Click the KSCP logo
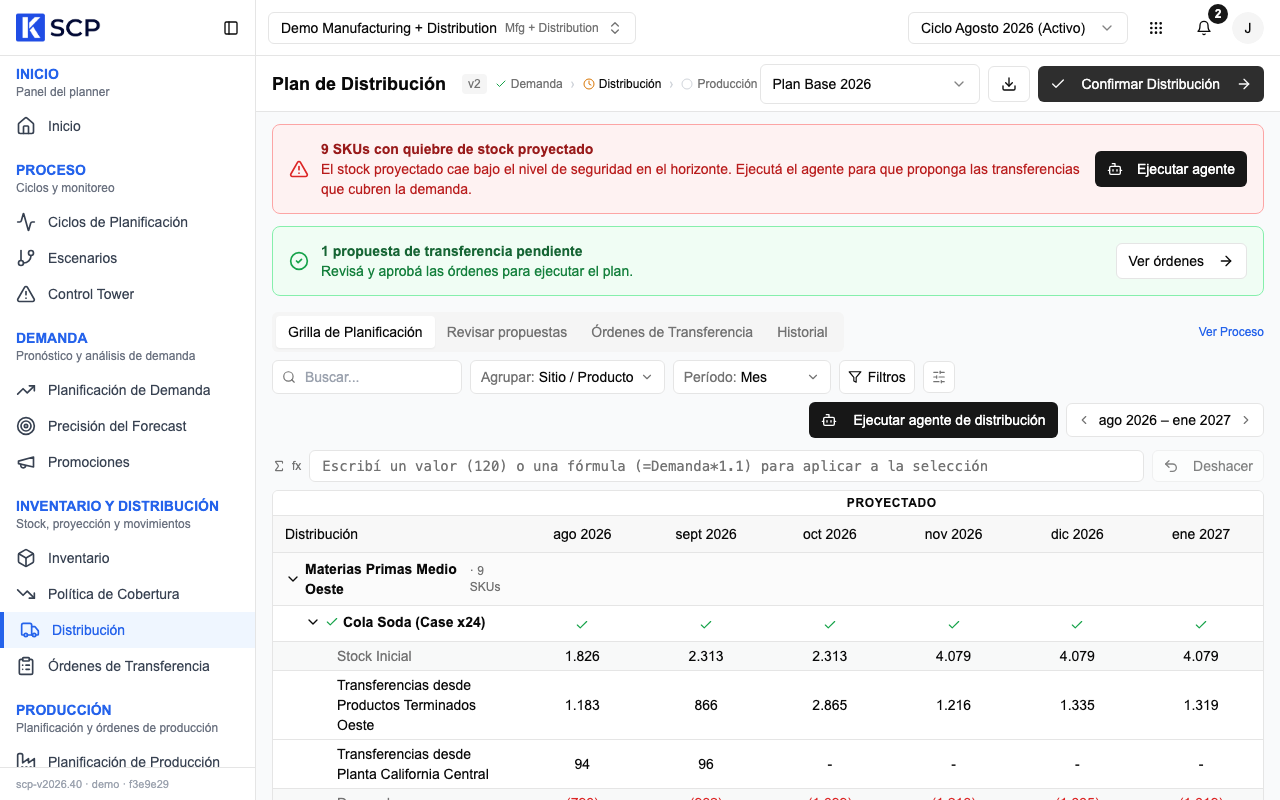This screenshot has width=1280, height=800. pos(58,28)
